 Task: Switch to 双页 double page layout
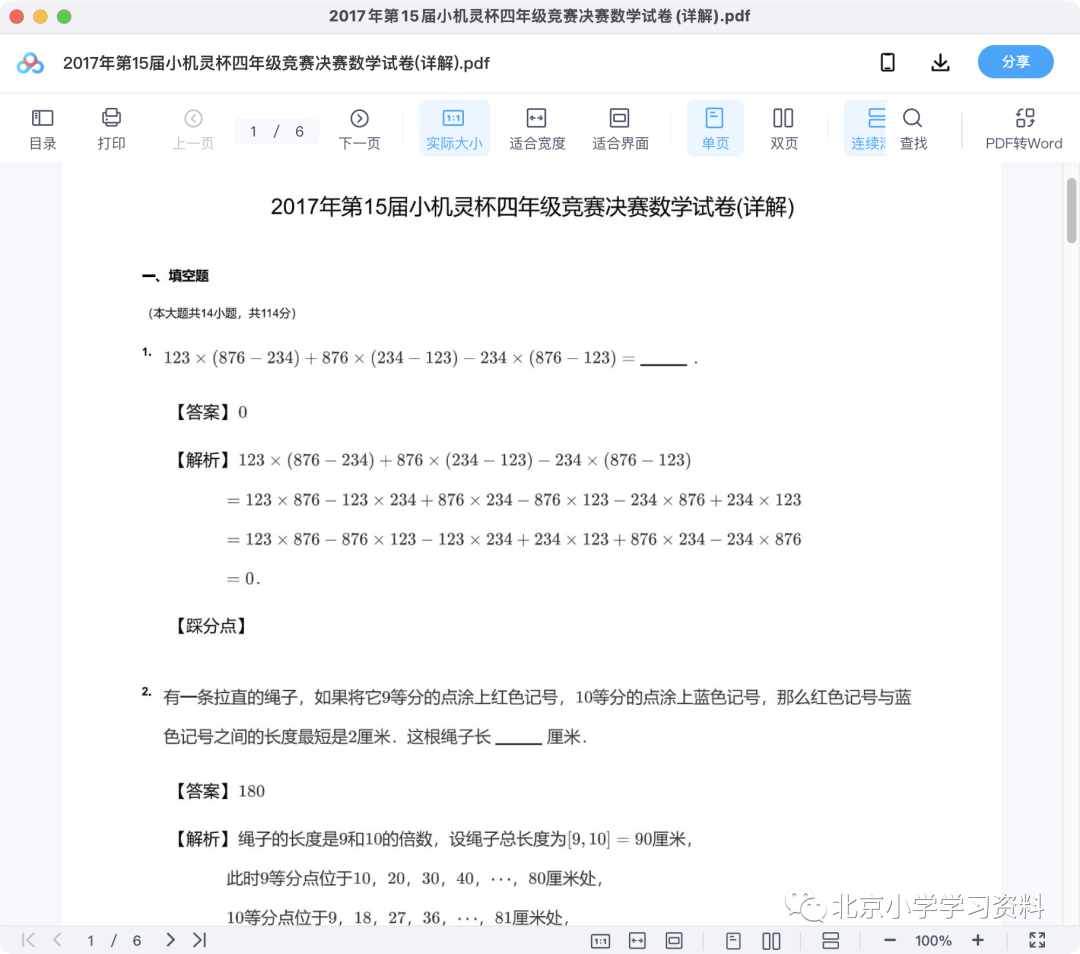[783, 129]
